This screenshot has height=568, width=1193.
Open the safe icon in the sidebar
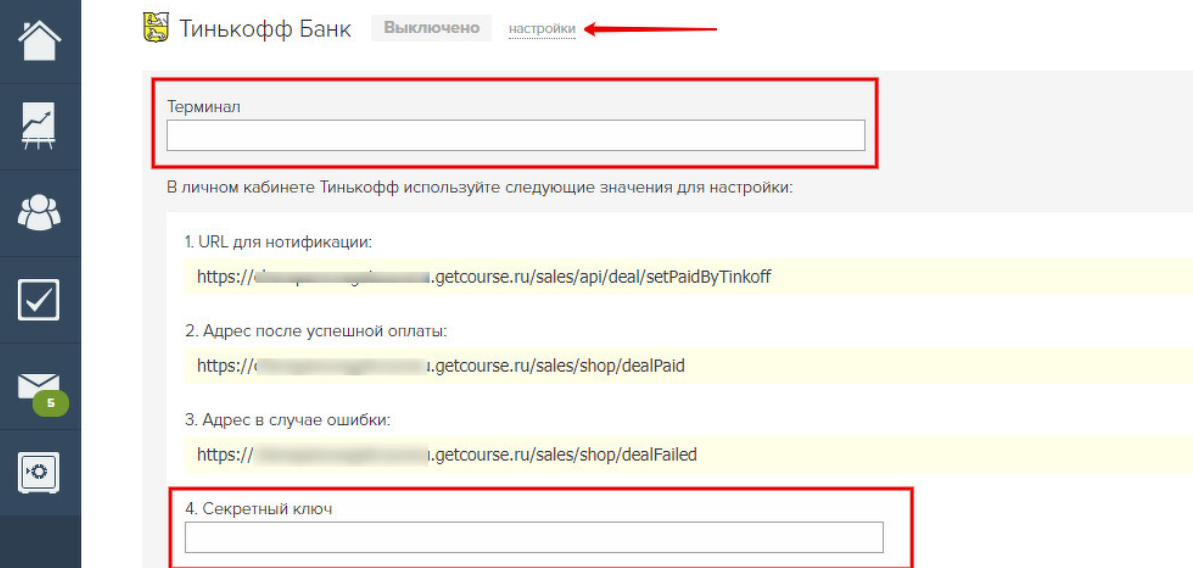pos(40,473)
